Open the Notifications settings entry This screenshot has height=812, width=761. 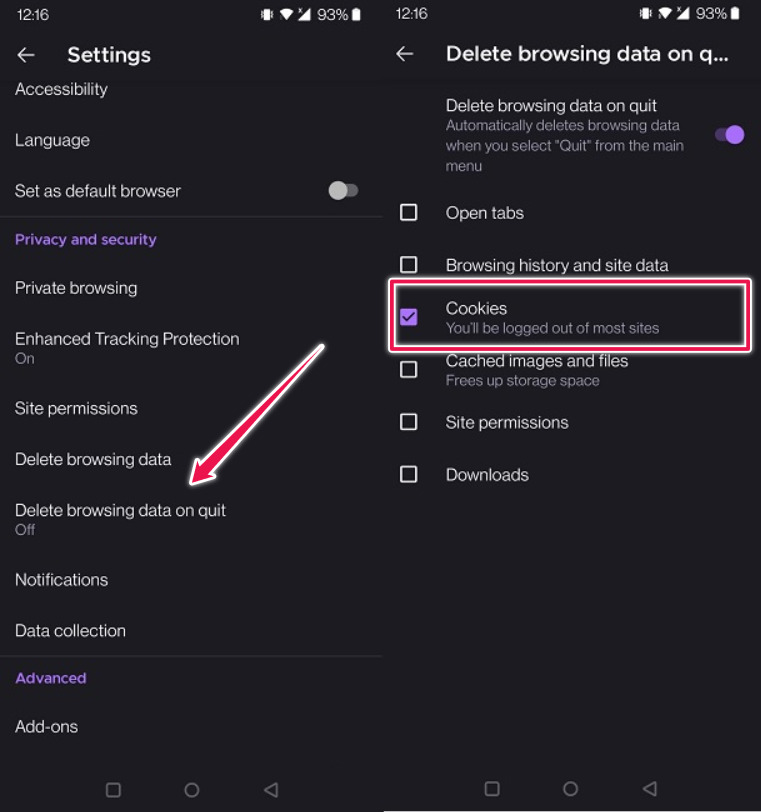(61, 579)
